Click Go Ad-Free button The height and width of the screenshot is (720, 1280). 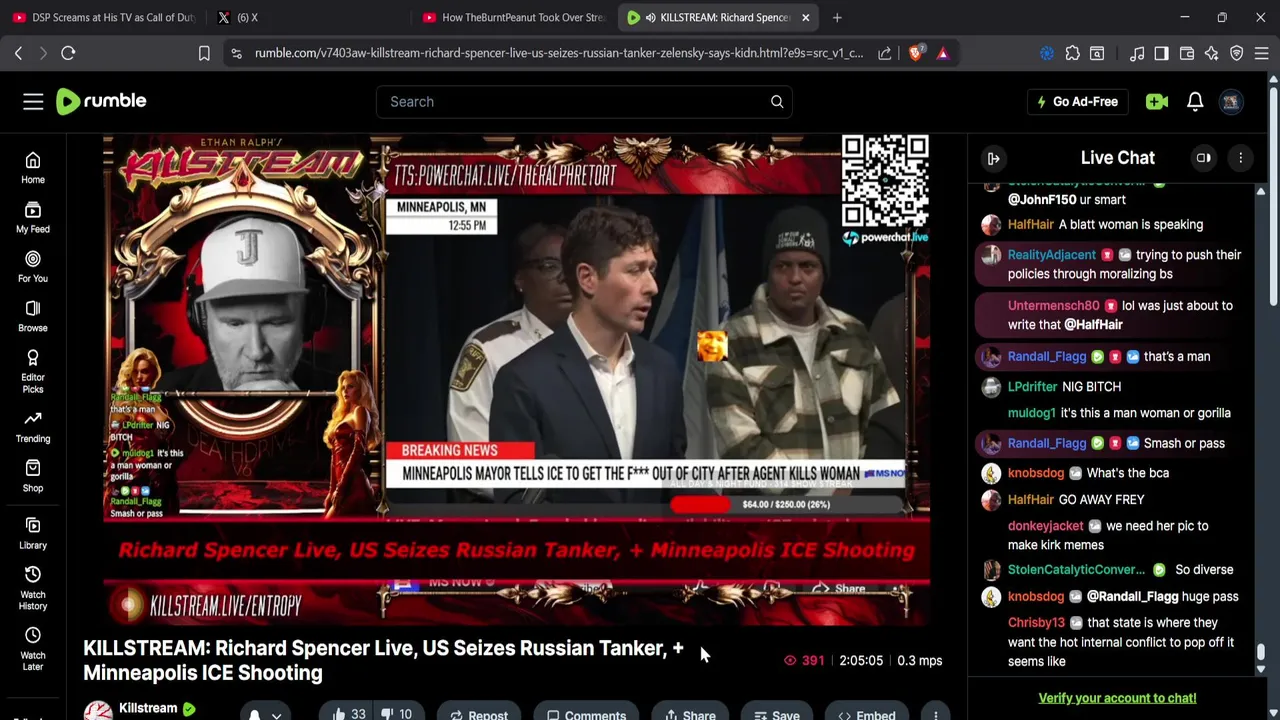(x=1077, y=101)
